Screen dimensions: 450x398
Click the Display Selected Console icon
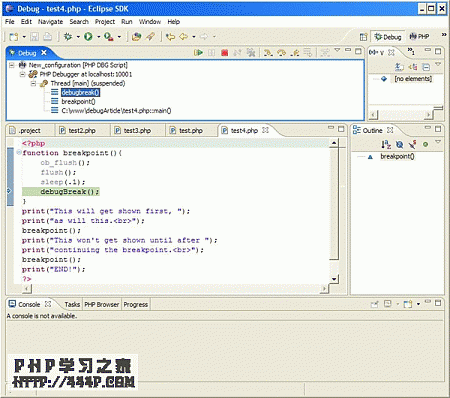[388, 304]
